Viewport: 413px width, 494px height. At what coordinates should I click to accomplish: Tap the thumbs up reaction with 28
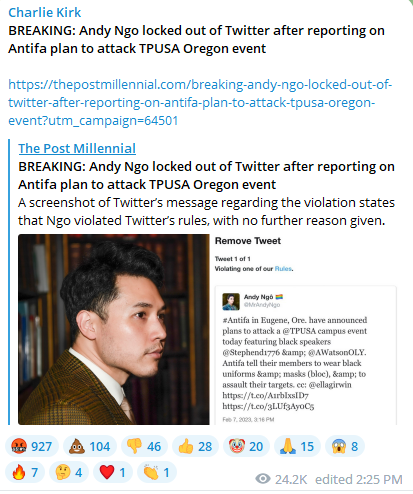[x=195, y=446]
